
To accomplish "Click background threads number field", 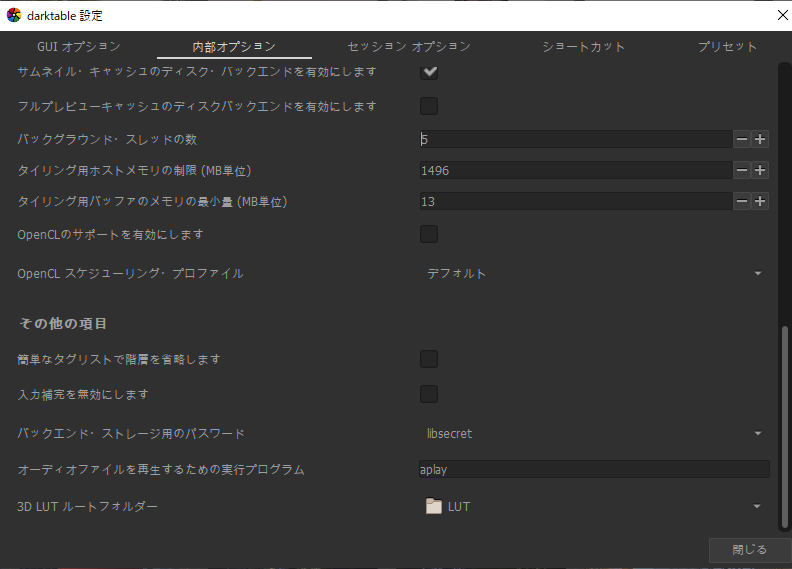I will [576, 139].
